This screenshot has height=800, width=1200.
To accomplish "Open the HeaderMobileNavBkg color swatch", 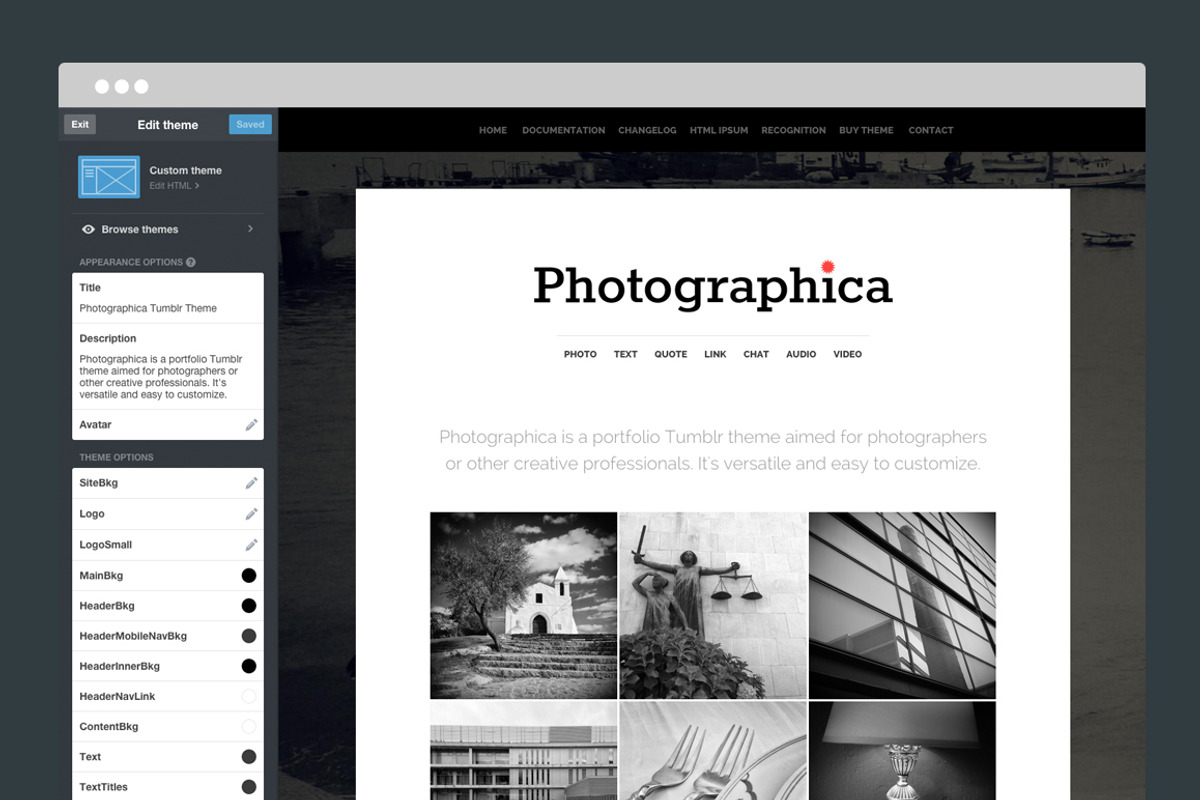I will (x=249, y=636).
